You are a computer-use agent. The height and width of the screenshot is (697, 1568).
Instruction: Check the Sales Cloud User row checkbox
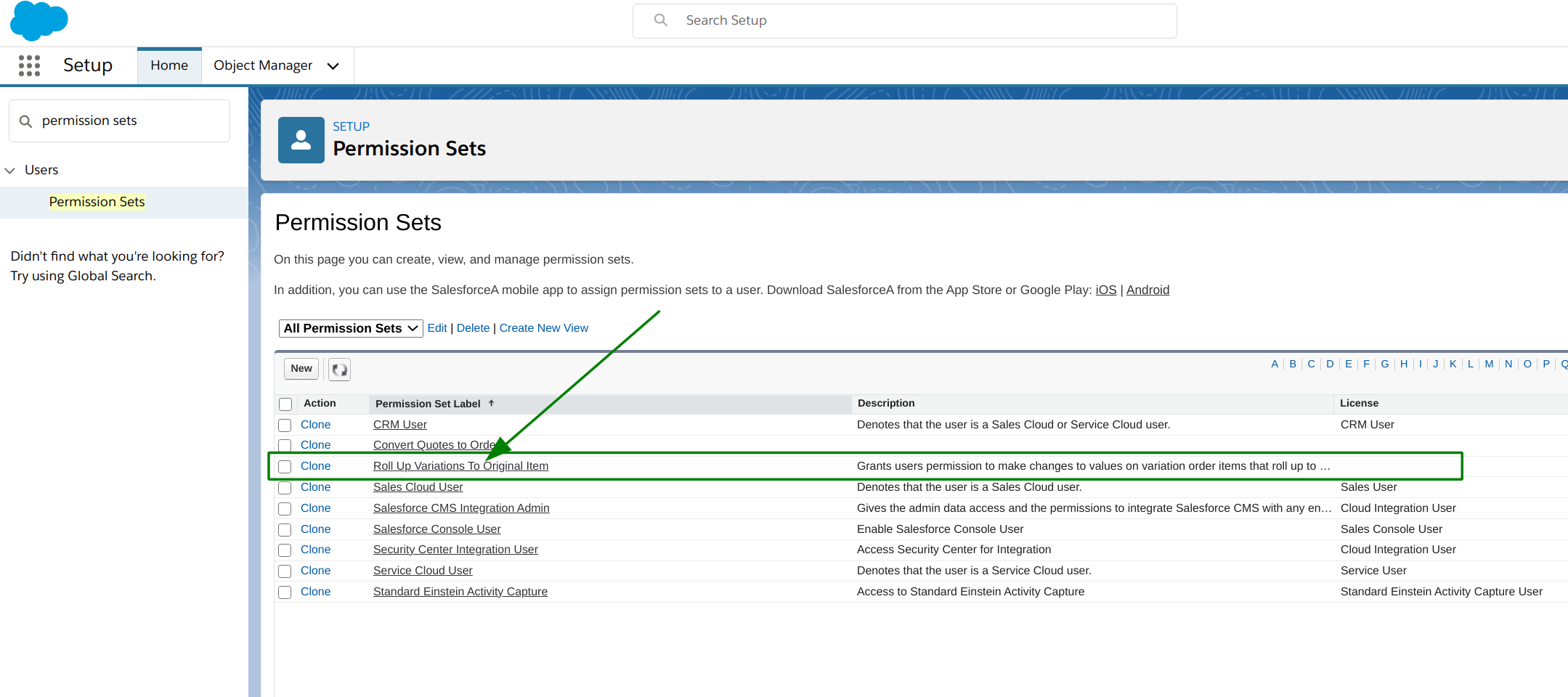click(285, 488)
